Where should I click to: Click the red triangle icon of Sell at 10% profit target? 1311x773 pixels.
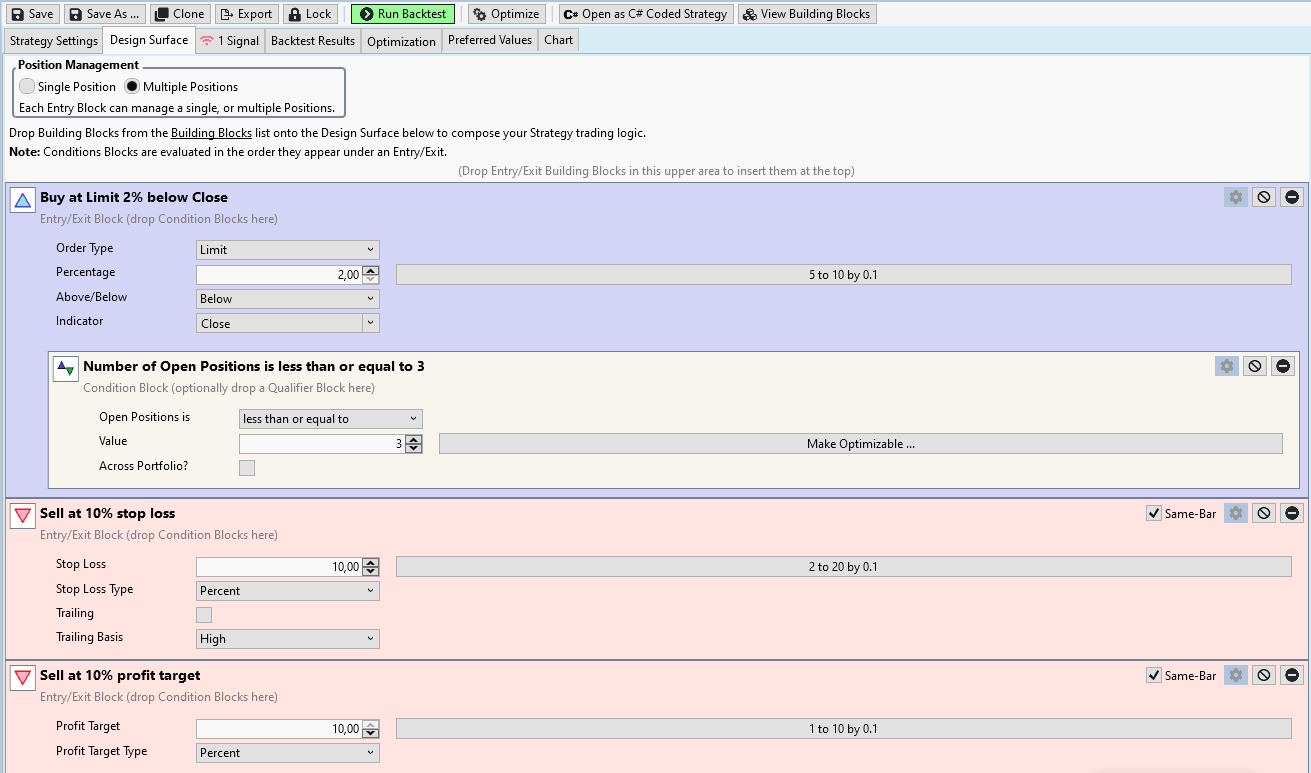pyautogui.click(x=23, y=678)
